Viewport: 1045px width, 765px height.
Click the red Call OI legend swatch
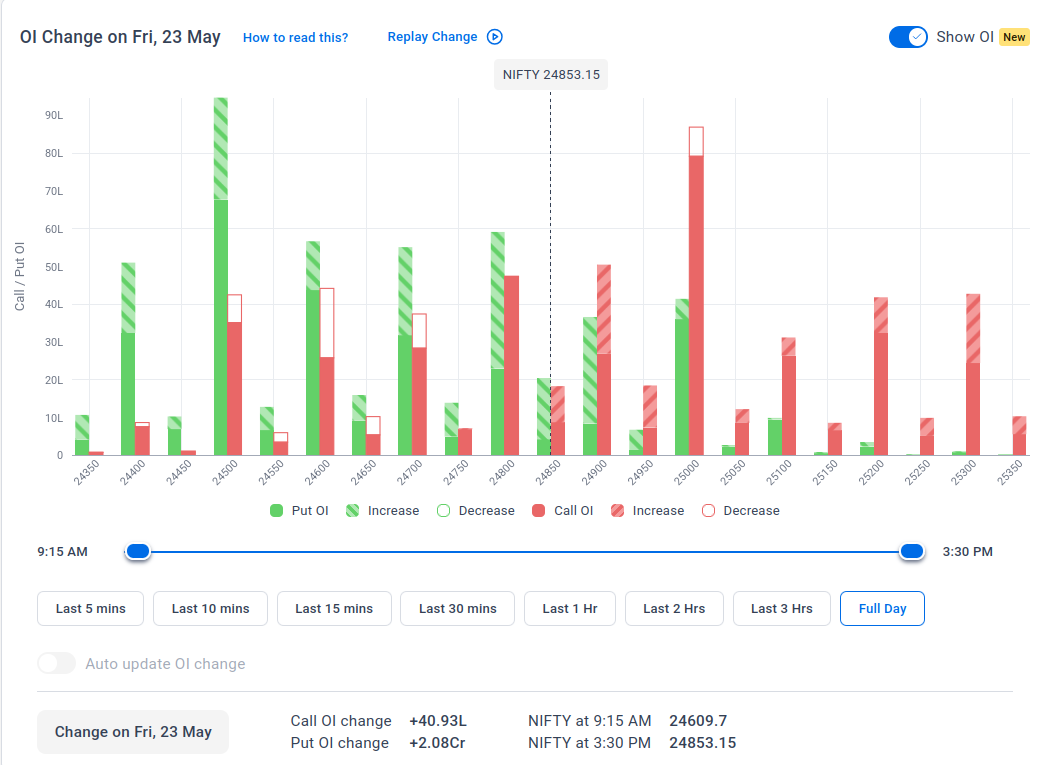click(538, 510)
